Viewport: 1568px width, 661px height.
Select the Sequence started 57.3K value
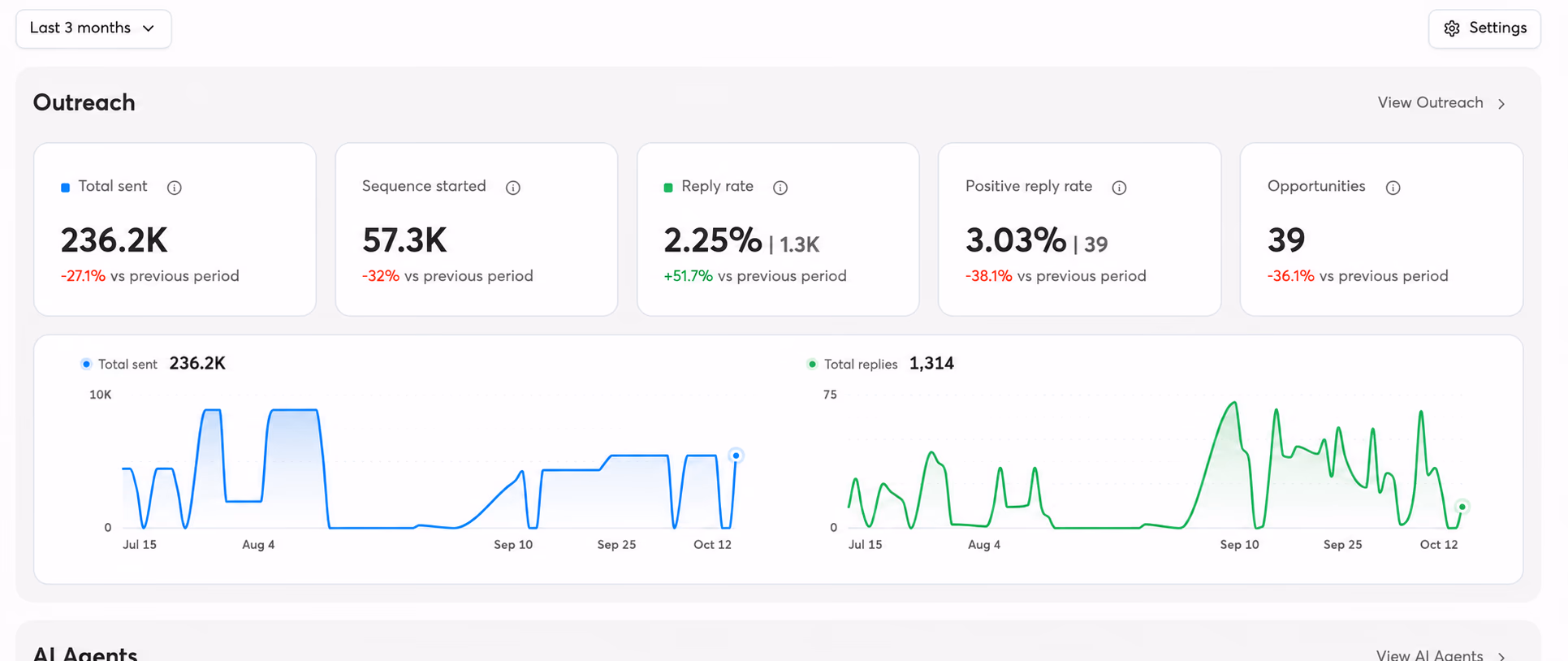coord(404,240)
